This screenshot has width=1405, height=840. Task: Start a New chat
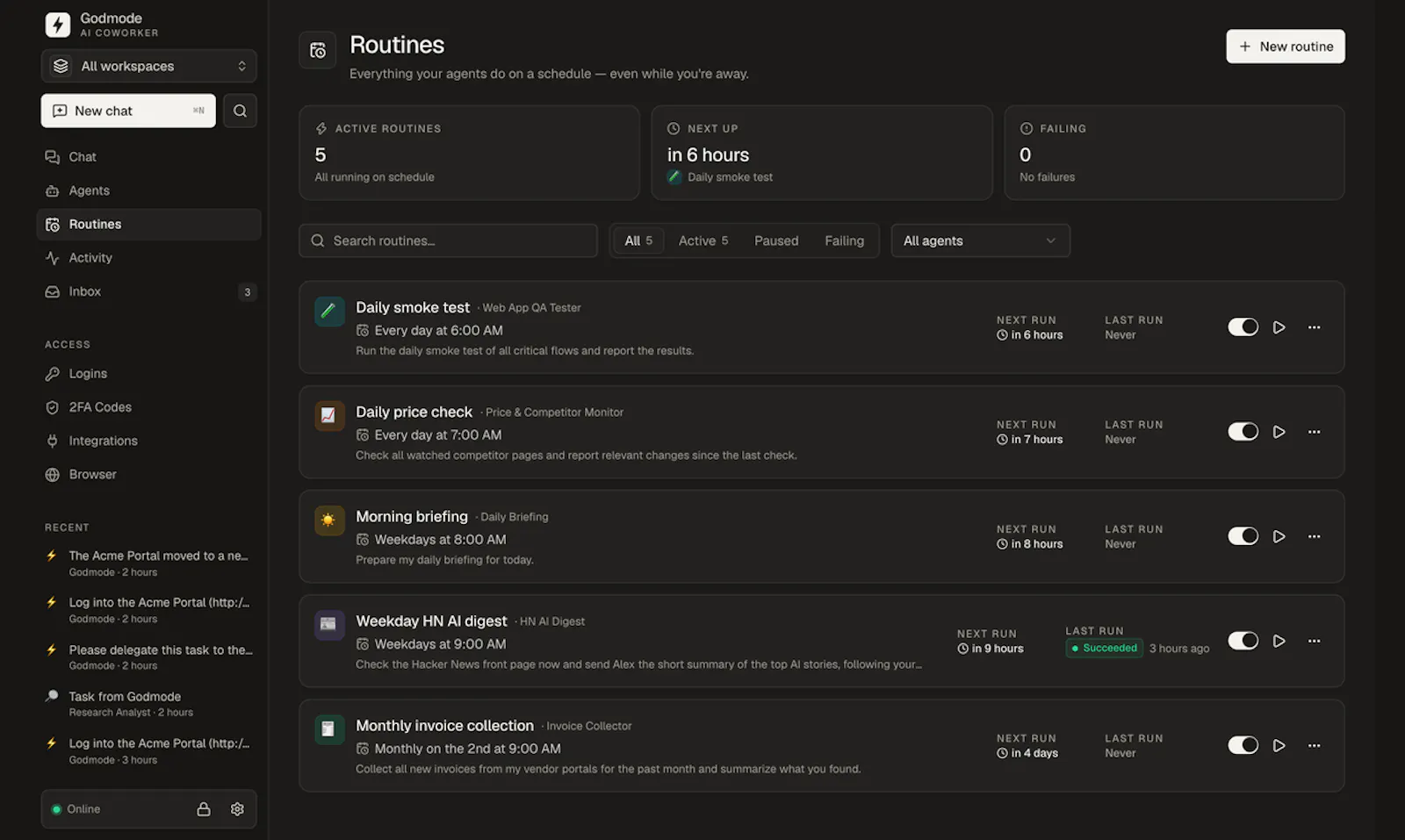tap(128, 111)
